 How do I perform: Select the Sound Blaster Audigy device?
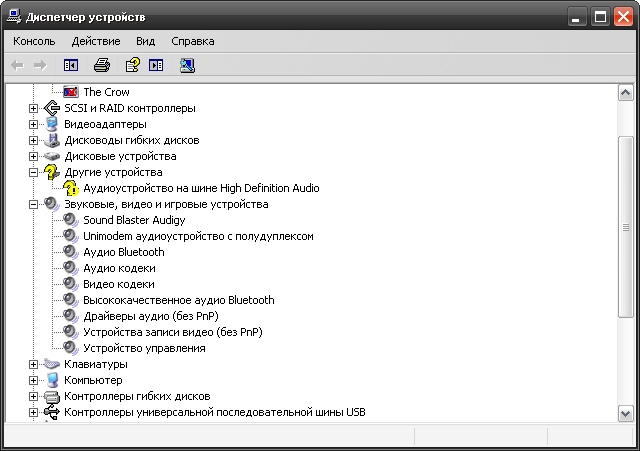(x=133, y=220)
